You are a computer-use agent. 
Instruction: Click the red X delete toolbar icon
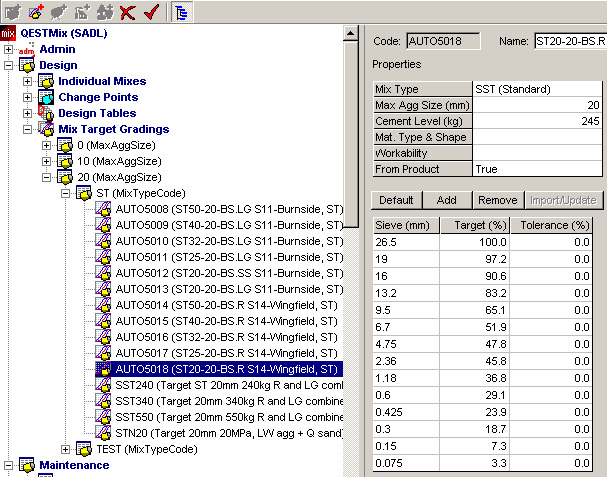(128, 12)
